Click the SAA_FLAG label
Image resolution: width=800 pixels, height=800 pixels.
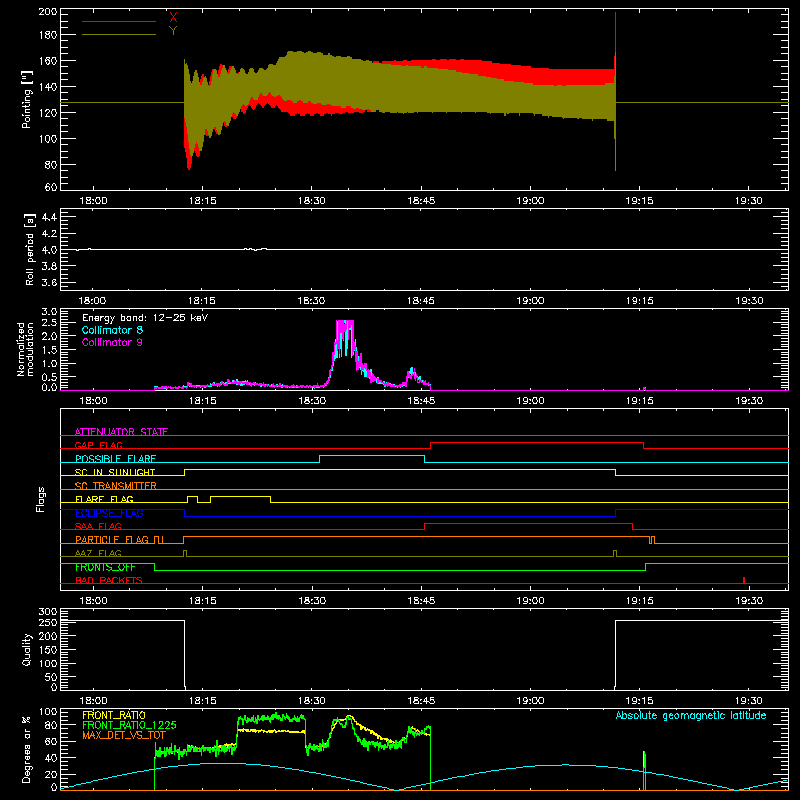[98, 526]
